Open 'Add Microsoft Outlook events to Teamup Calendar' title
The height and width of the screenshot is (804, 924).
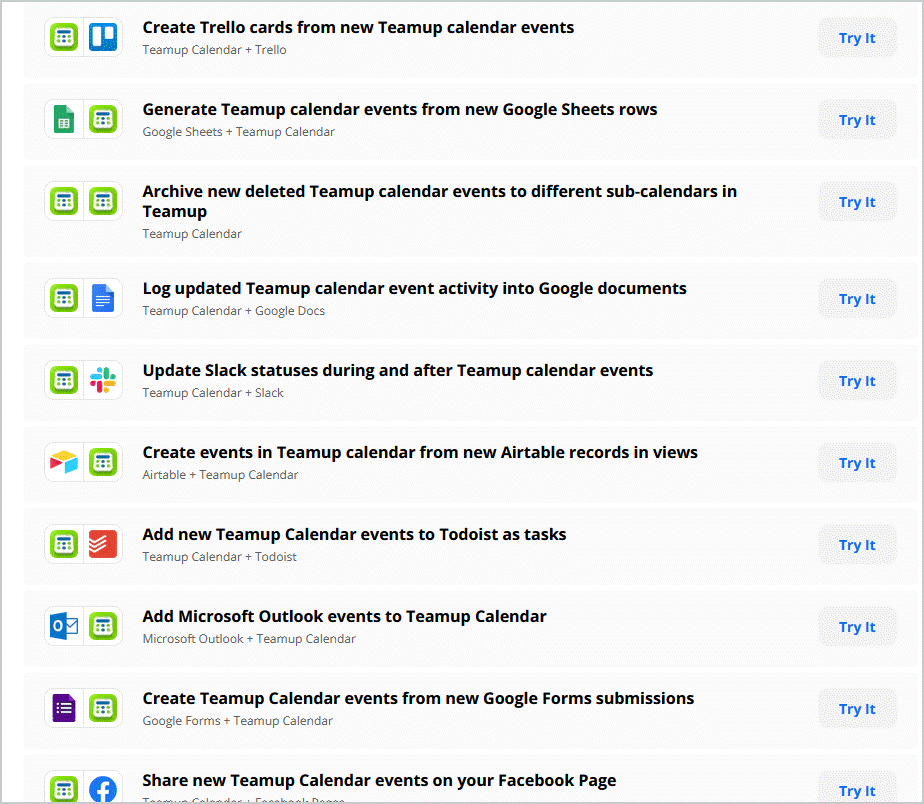click(345, 617)
